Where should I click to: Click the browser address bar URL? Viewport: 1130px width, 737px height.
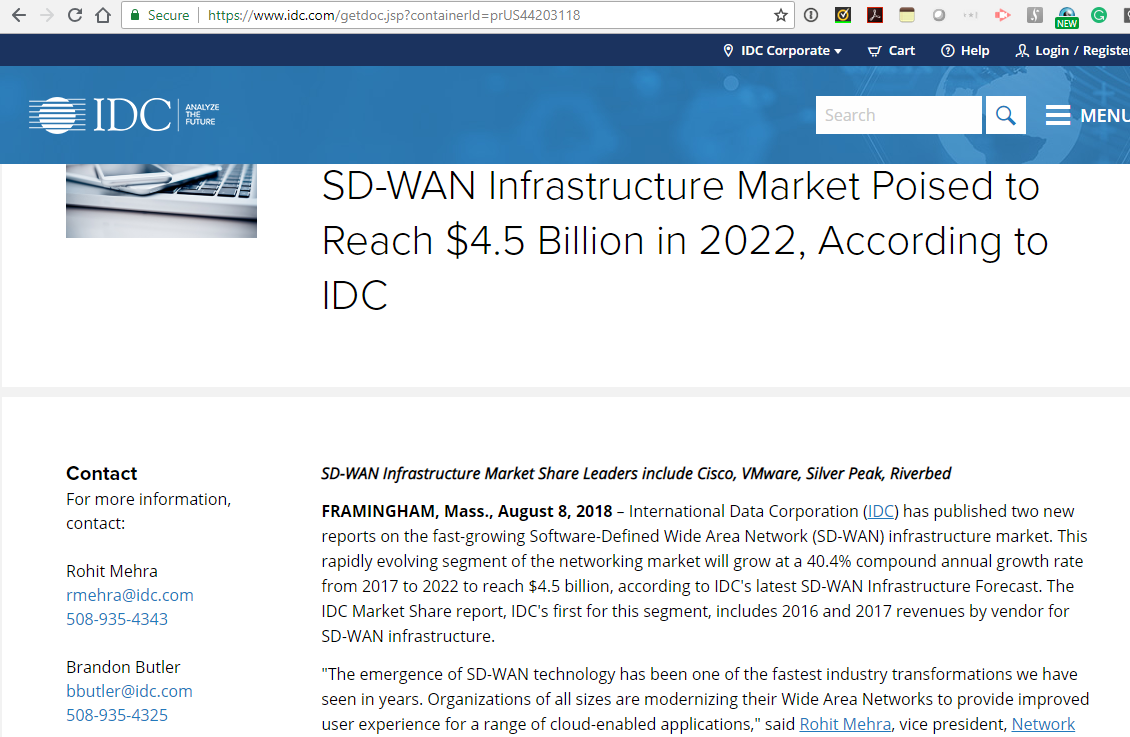pyautogui.click(x=393, y=15)
